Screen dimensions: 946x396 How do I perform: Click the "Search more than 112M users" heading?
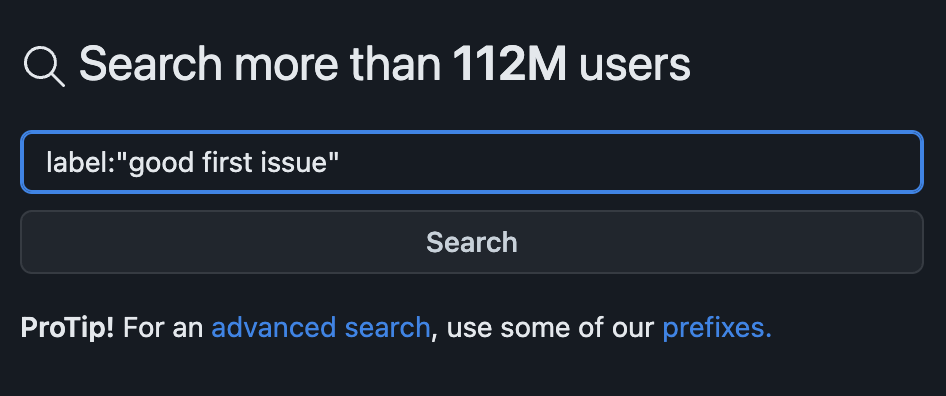point(384,65)
